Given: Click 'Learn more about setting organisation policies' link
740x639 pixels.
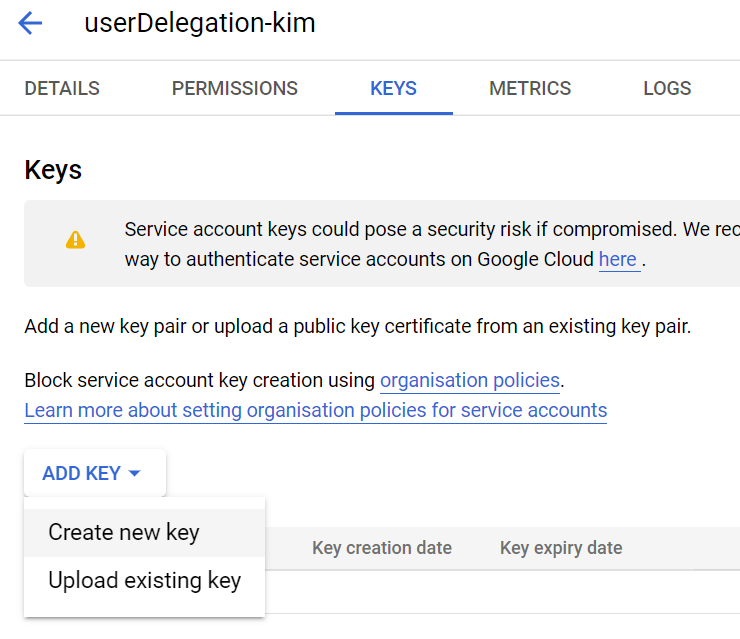Looking at the screenshot, I should (316, 411).
